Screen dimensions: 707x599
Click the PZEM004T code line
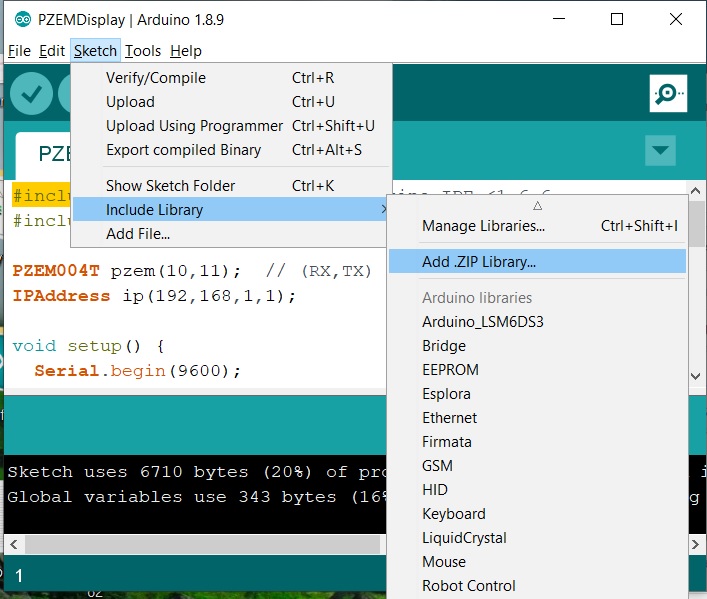192,271
